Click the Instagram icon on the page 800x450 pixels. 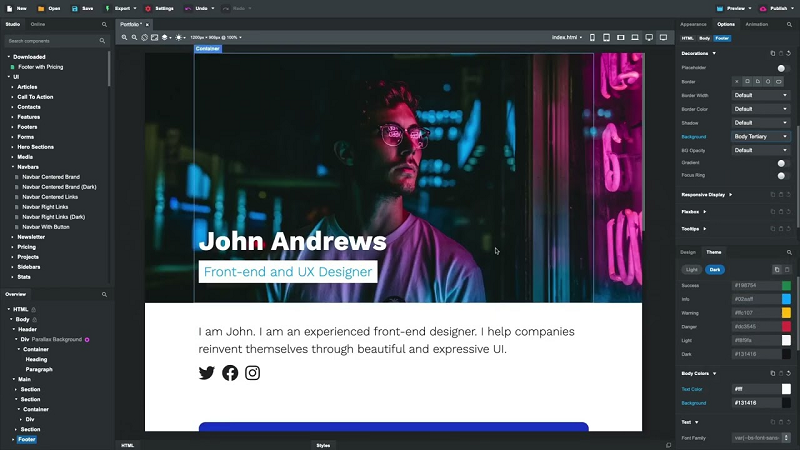coord(253,373)
